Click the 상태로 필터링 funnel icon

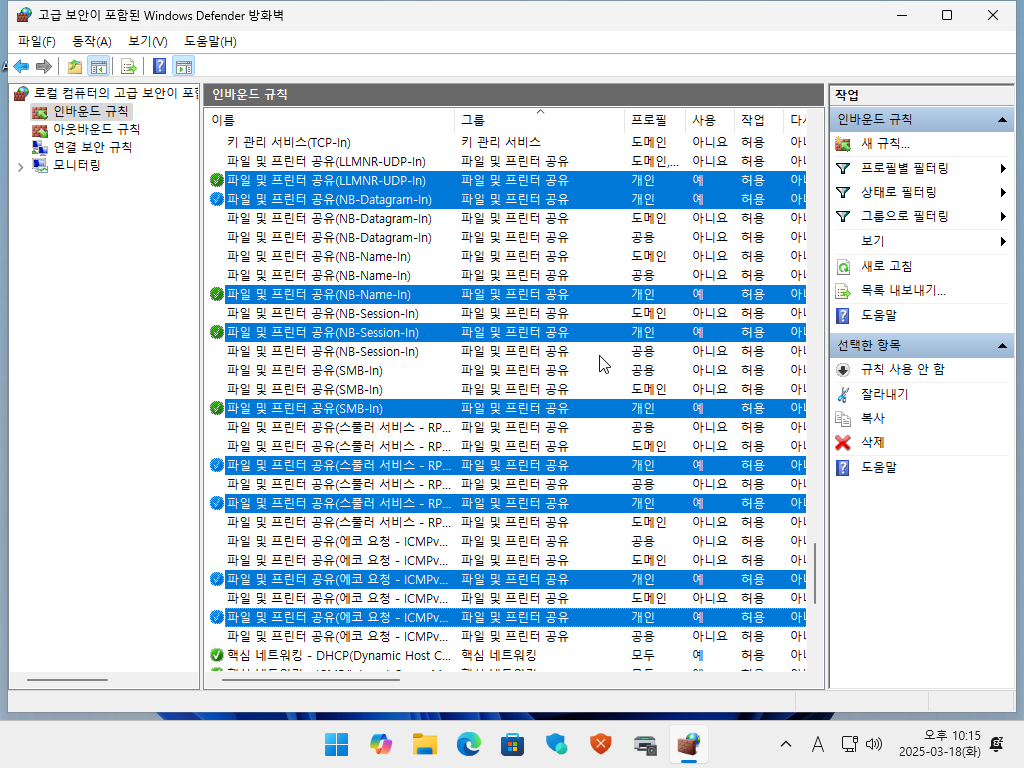(843, 193)
